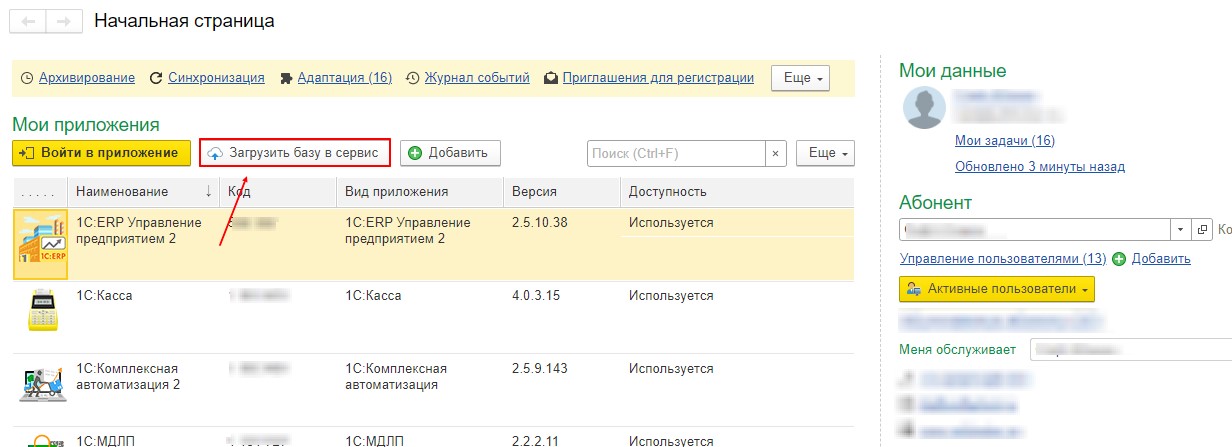Focus the Поиск (Ctrl+F) search field
The width and height of the screenshot is (1232, 447).
point(676,153)
